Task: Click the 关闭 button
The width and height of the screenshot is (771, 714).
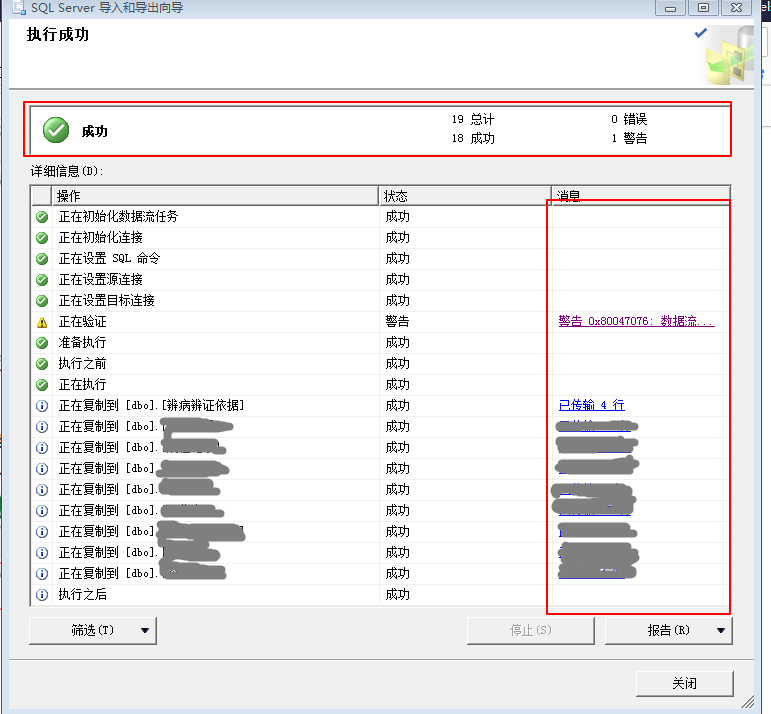Action: click(x=684, y=683)
